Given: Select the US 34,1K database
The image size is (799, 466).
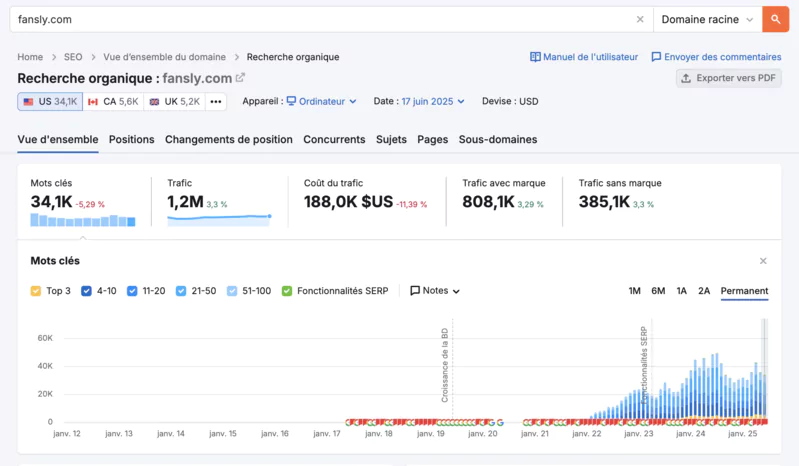Looking at the screenshot, I should (50, 101).
